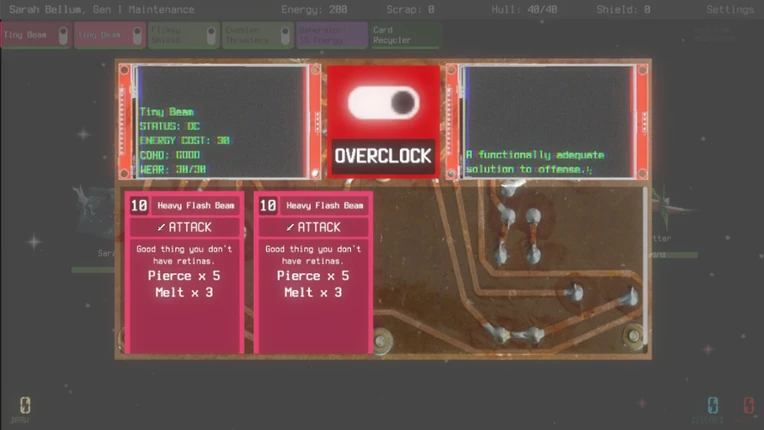
Task: Click the OVERCLOCK text label
Action: (x=383, y=156)
